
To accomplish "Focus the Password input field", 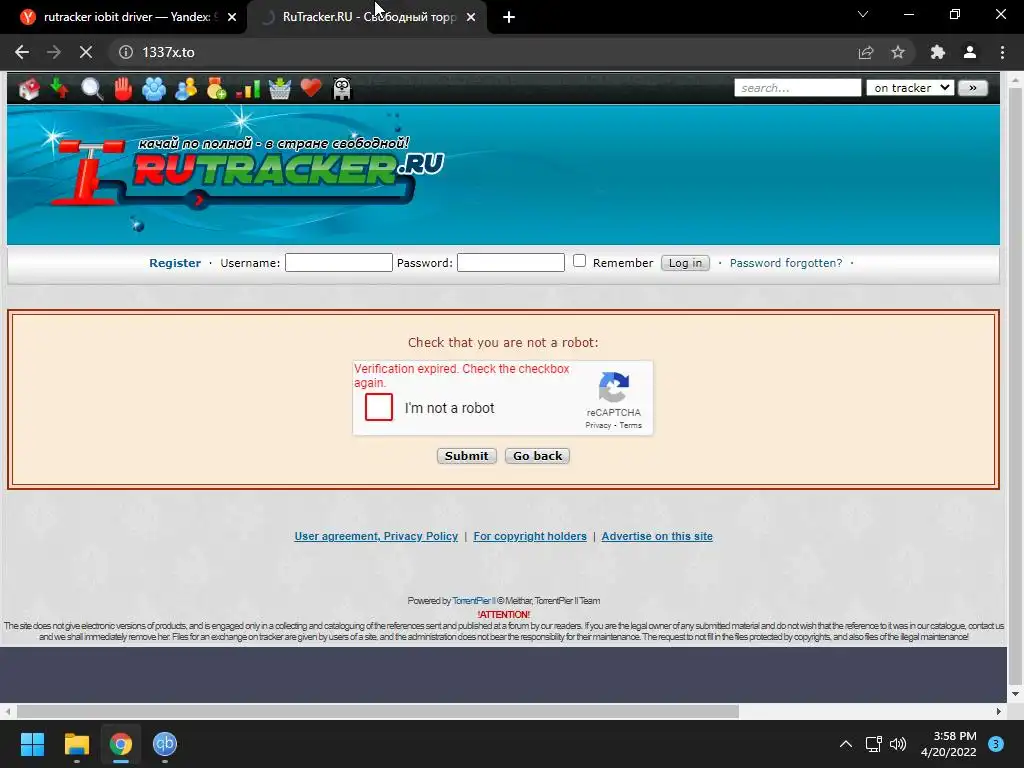I will click(511, 263).
